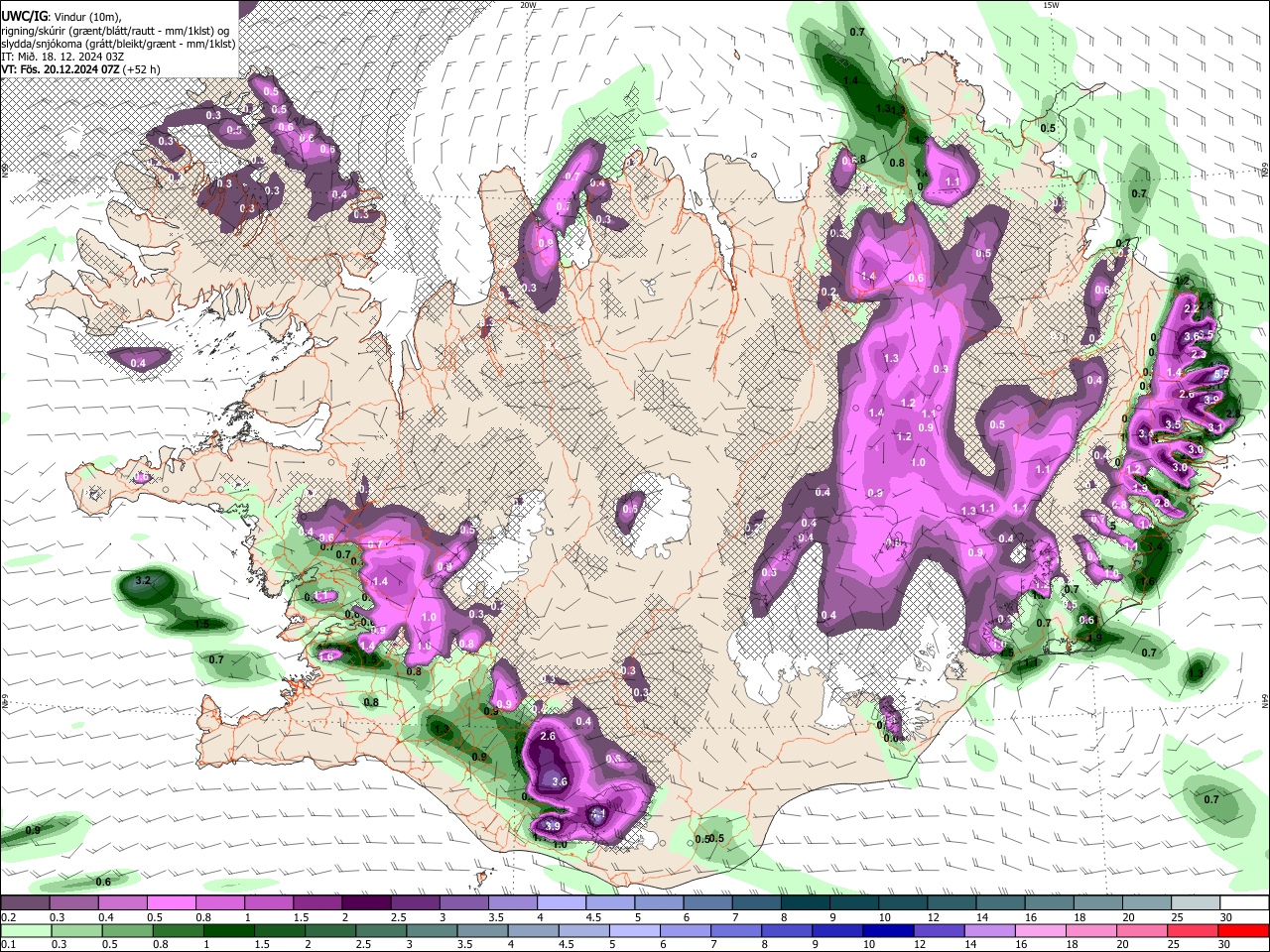Pick upper legend swatch between 18 and 20
Viewport: 1270px width, 952px height.
pyautogui.click(x=1098, y=903)
